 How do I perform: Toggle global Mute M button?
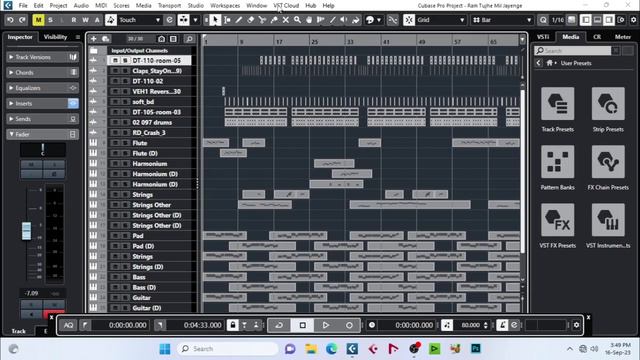point(38,20)
